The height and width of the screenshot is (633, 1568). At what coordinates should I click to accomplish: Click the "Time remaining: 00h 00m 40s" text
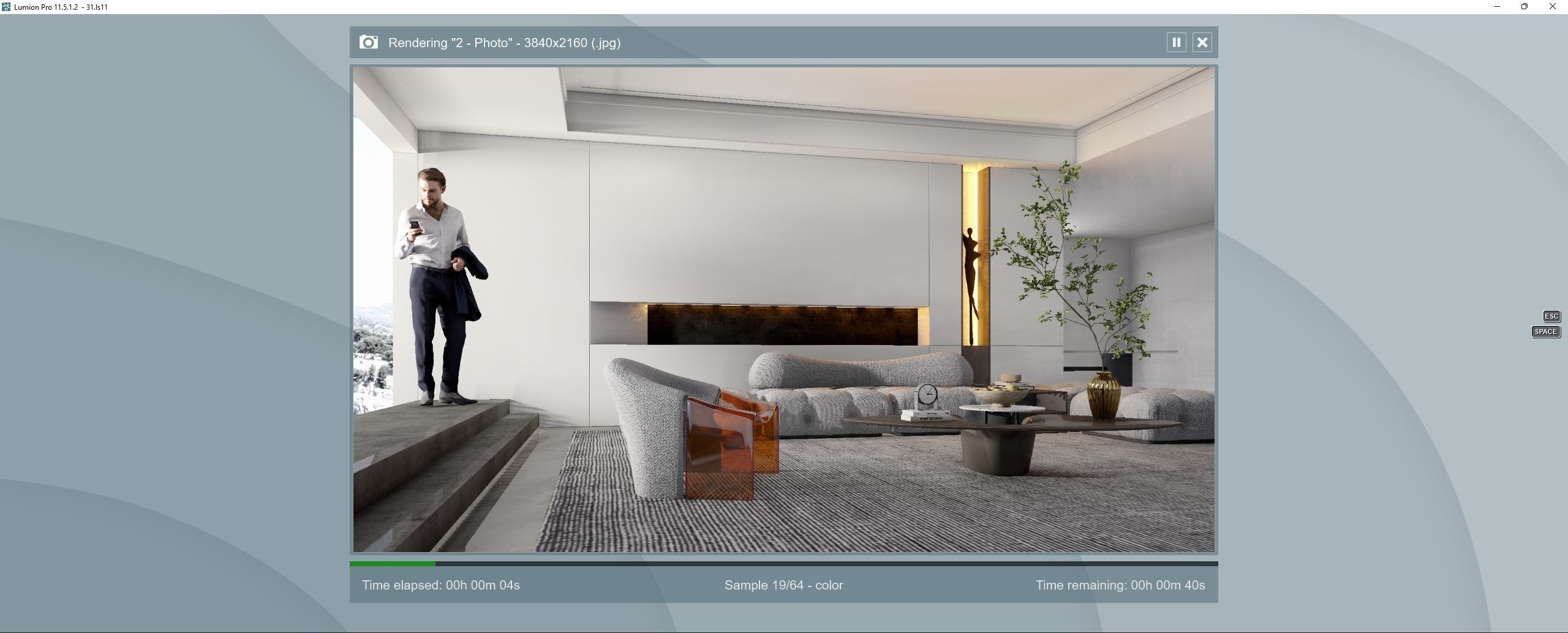pyautogui.click(x=1120, y=585)
